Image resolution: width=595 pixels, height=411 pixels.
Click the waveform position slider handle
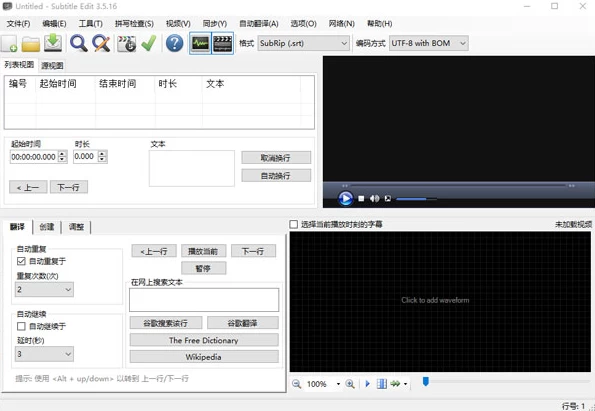coord(425,381)
